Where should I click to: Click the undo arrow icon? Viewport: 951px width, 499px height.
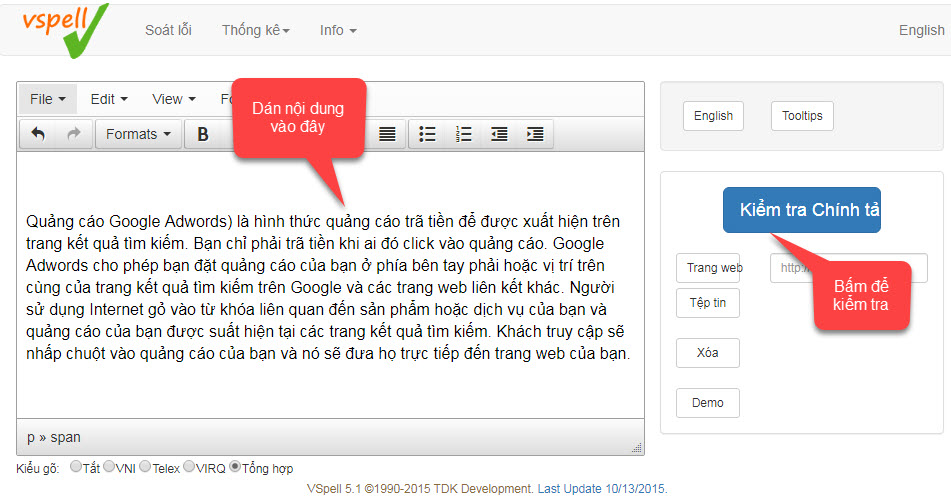click(38, 134)
